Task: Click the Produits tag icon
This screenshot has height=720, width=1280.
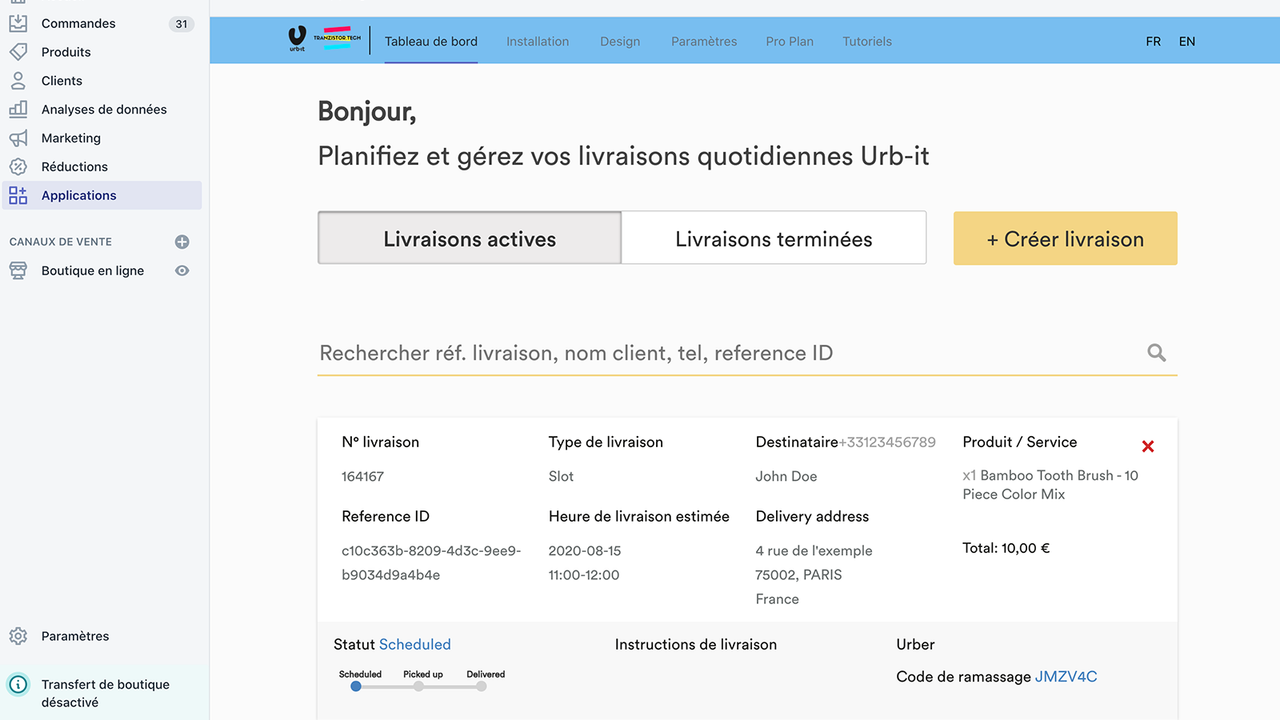Action: click(18, 52)
